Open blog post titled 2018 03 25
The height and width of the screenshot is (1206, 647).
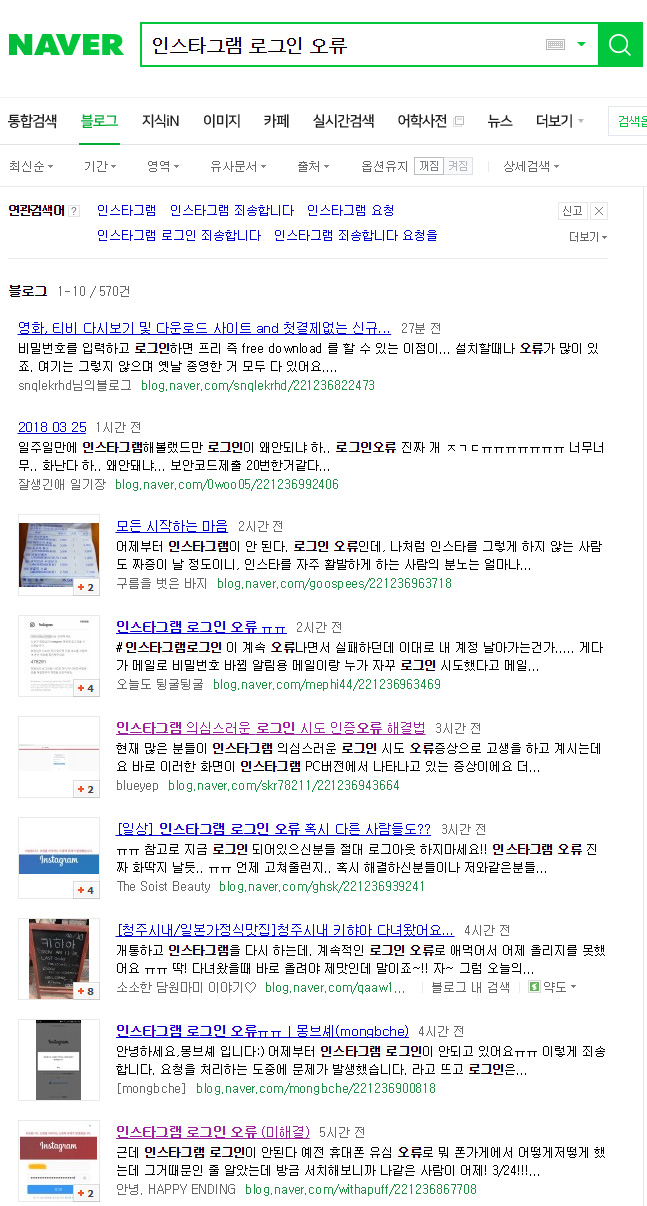point(52,427)
